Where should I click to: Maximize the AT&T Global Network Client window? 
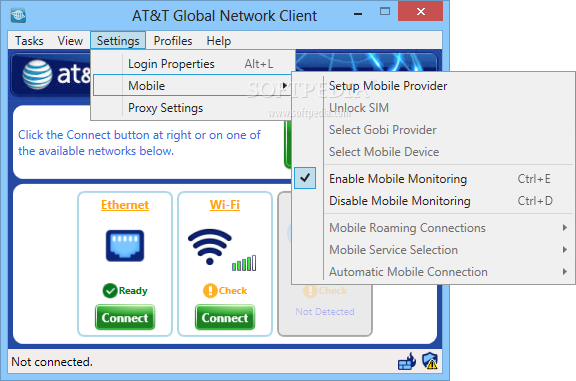click(385, 11)
